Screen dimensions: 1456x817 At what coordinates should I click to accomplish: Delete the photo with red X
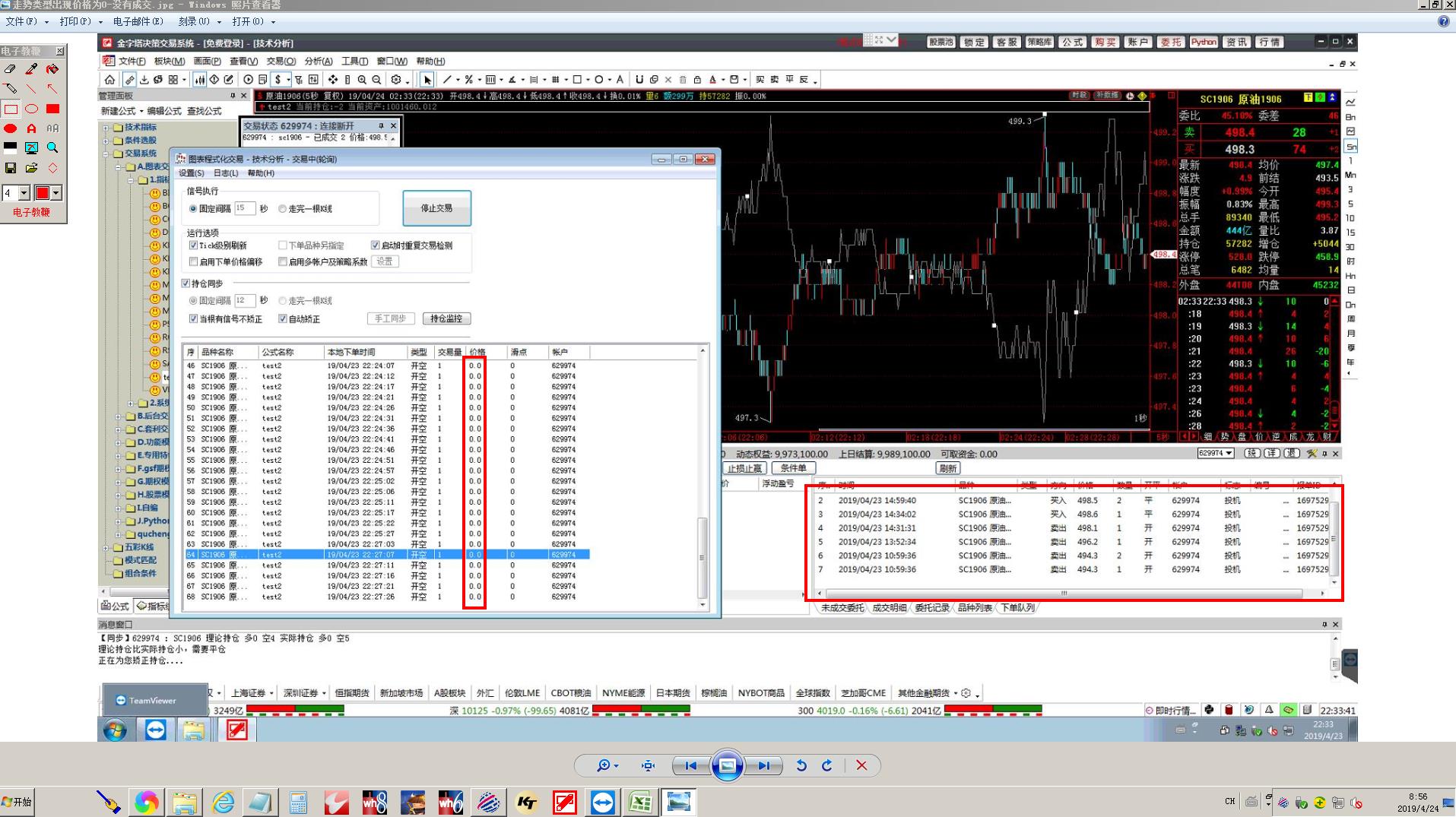click(861, 765)
